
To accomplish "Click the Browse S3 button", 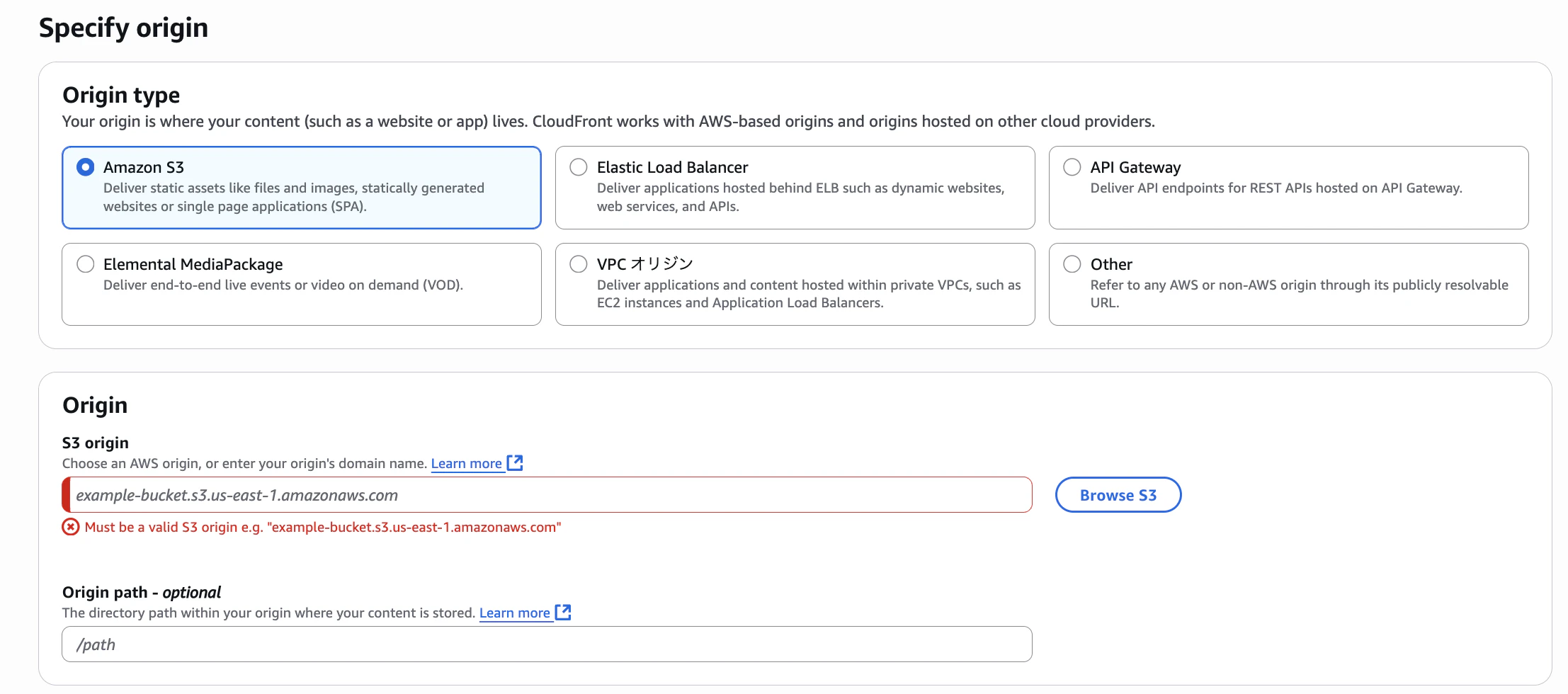I will pyautogui.click(x=1118, y=495).
